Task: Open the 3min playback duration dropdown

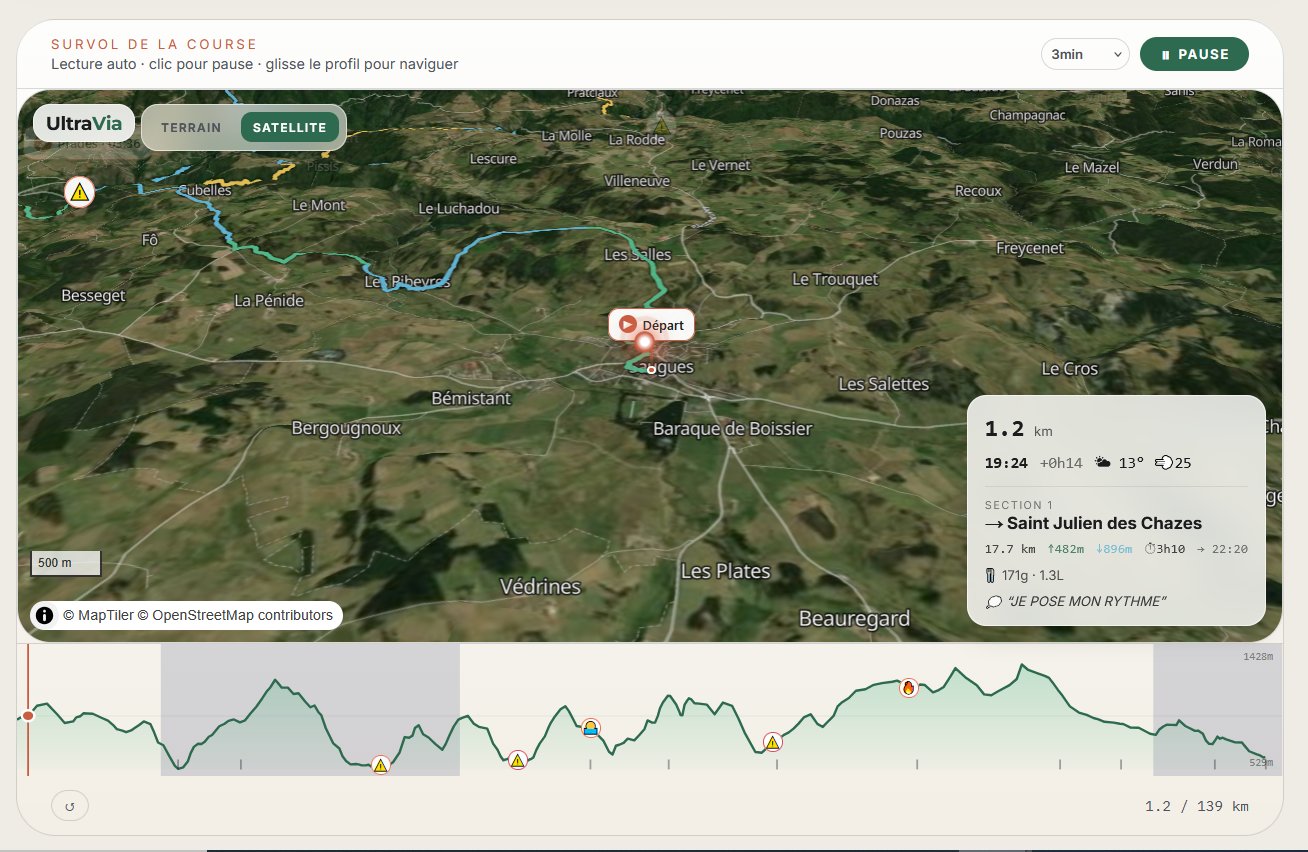Action: point(1085,54)
